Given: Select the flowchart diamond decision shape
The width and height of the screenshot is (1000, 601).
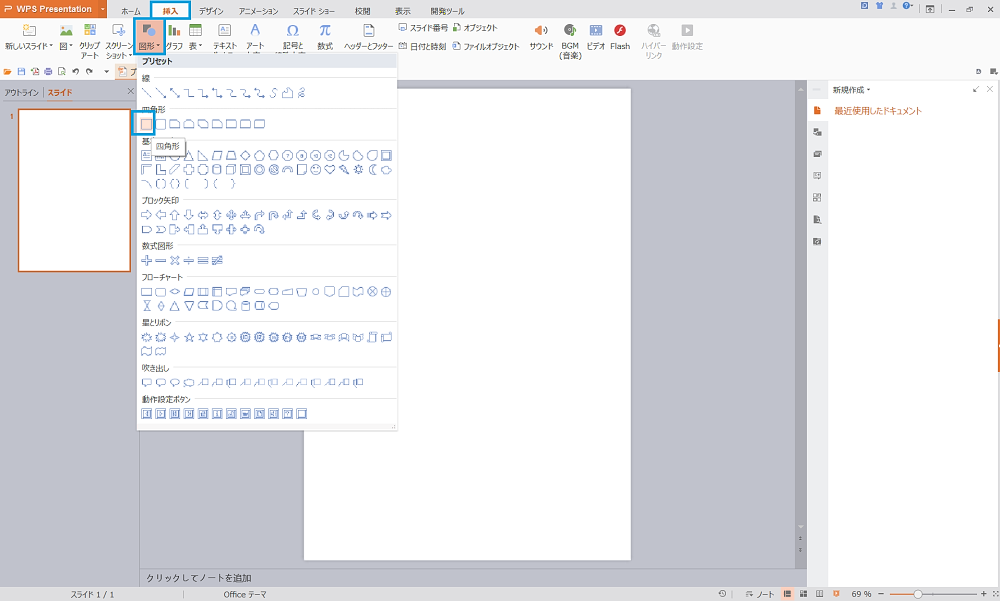Looking at the screenshot, I should tap(175, 292).
